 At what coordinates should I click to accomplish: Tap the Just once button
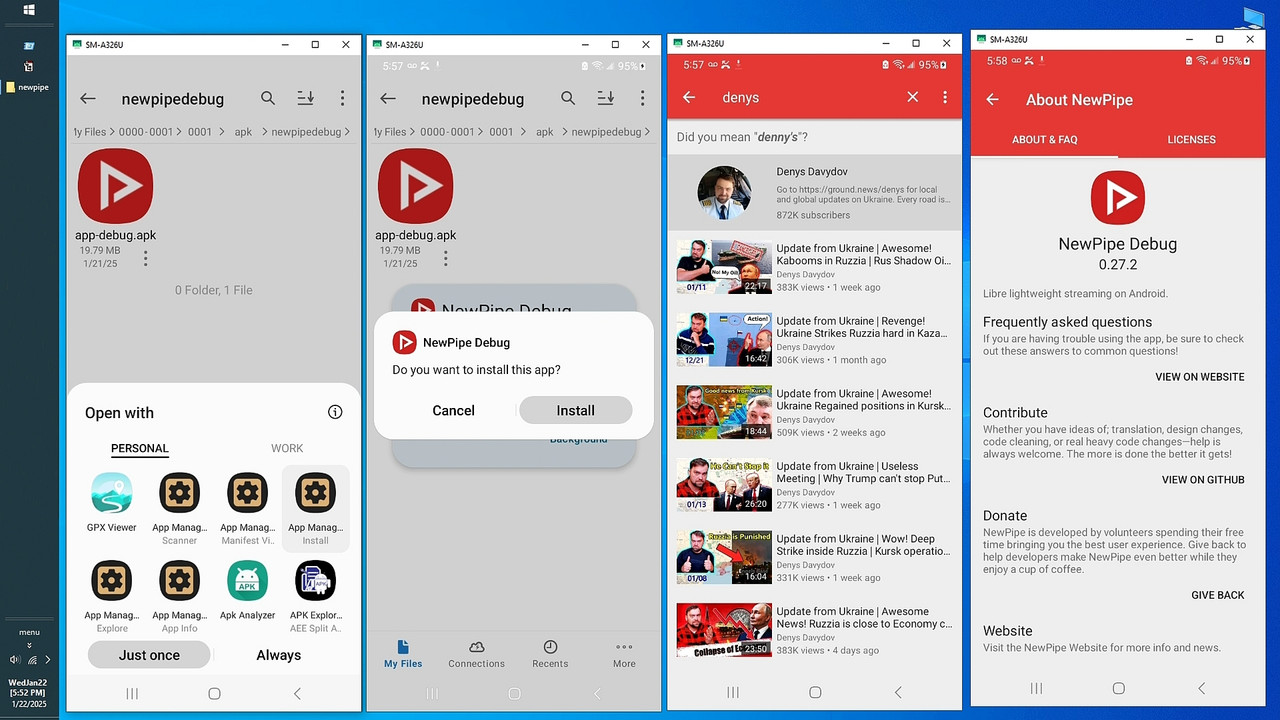(149, 655)
